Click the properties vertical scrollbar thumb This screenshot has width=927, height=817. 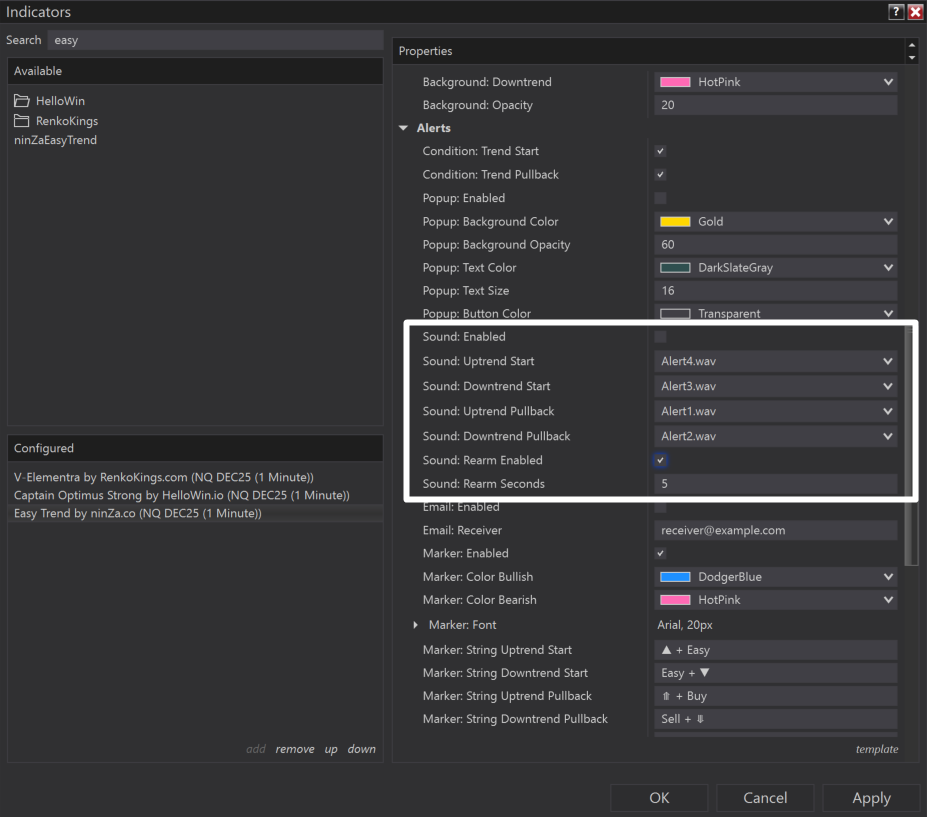(911, 445)
